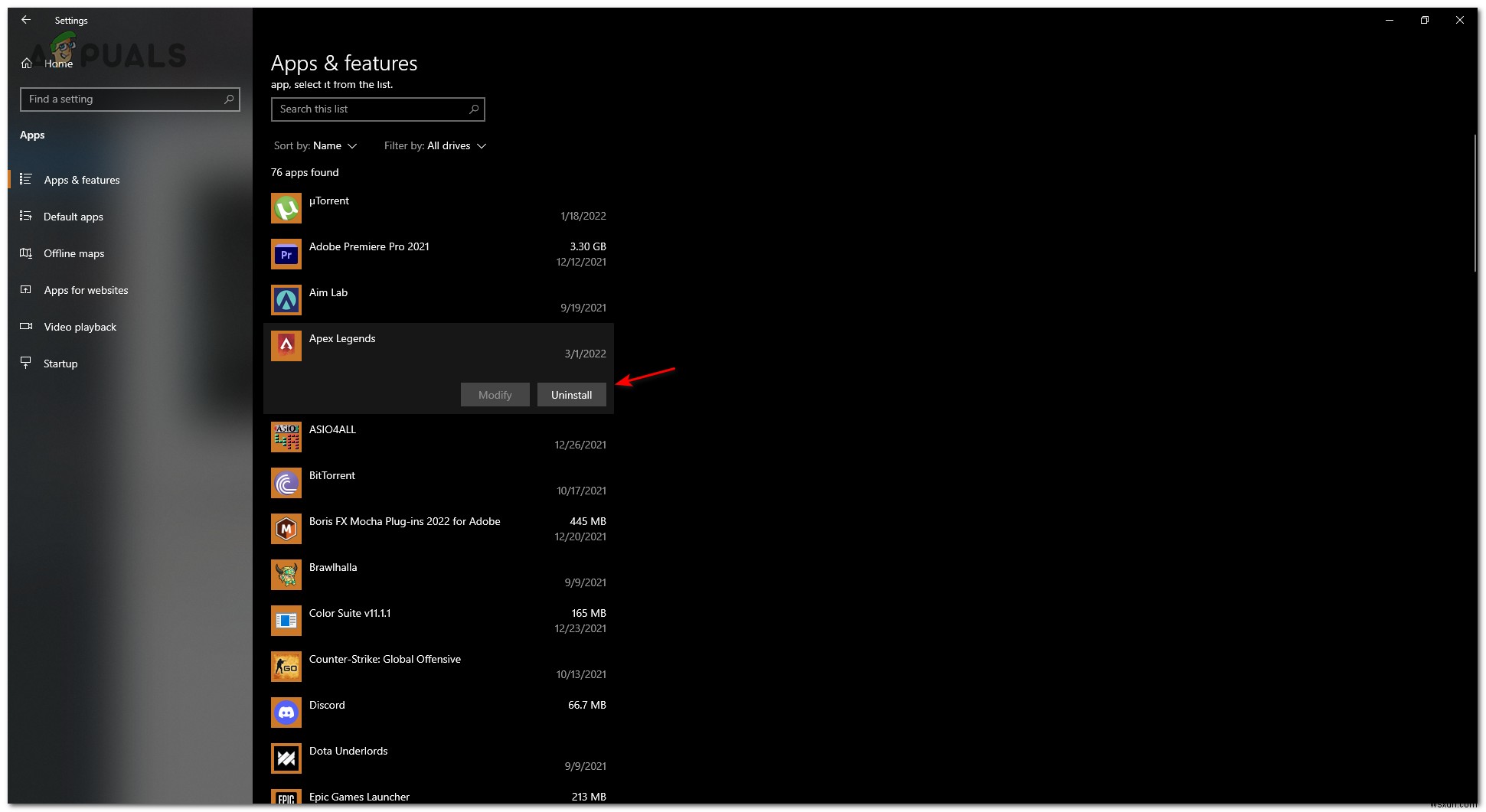
Task: Select Counter-Strike: Global Offensive entry
Action: point(439,667)
